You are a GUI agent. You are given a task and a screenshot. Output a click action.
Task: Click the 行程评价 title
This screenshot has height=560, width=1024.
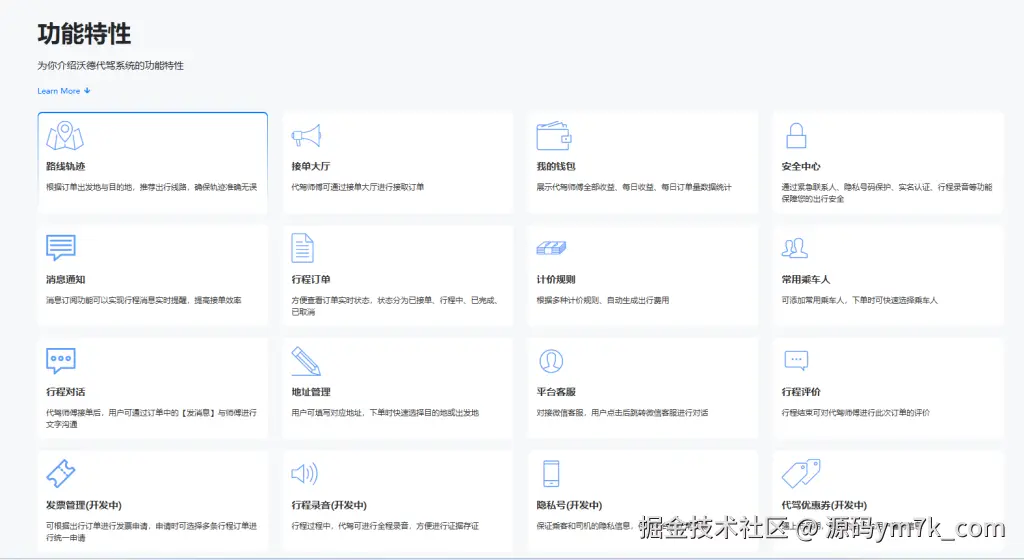pos(801,392)
